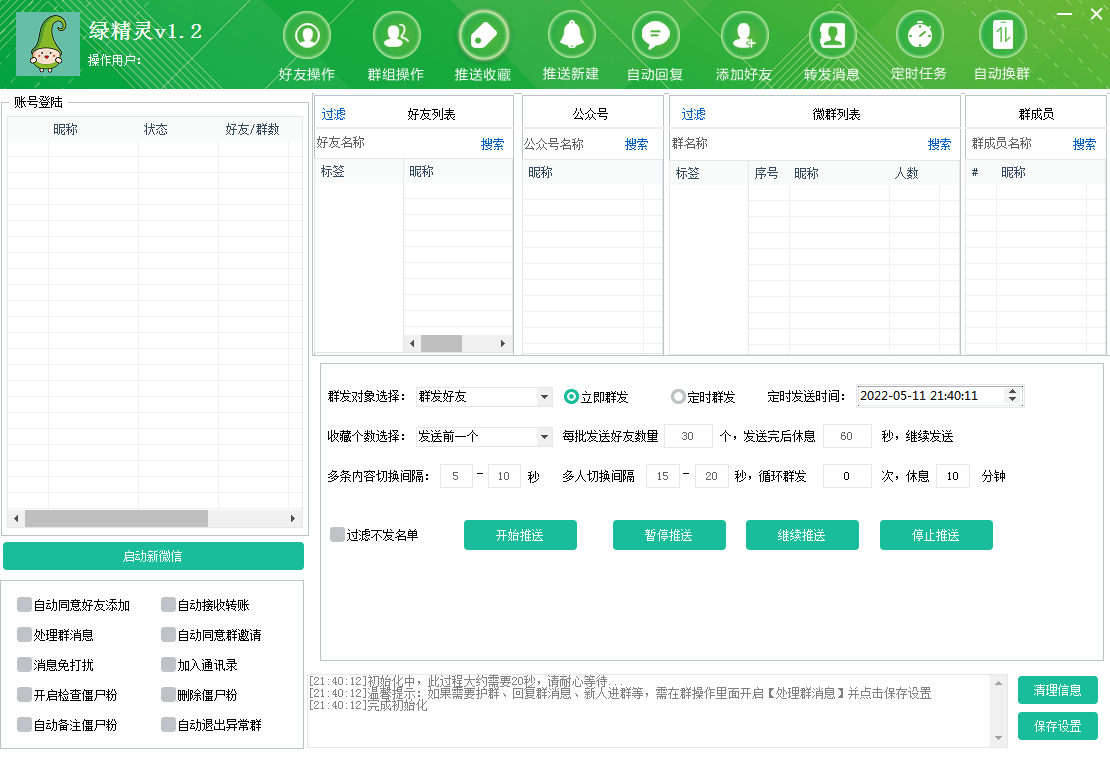The image size is (1110, 760).
Task: Open the 好友操作 friend operations icon
Action: click(x=307, y=35)
